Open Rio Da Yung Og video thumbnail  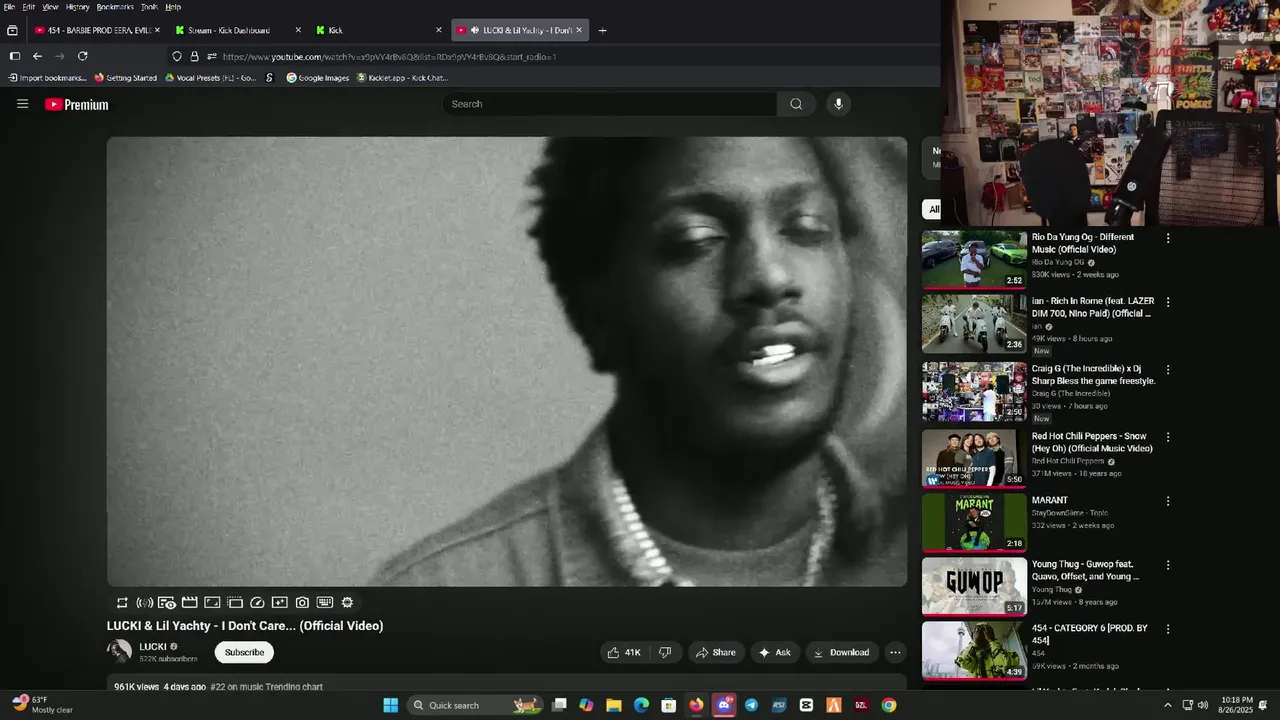point(974,260)
